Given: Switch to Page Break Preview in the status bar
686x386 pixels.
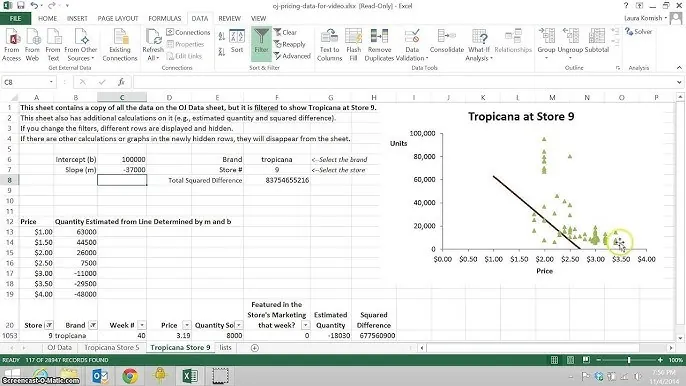Looking at the screenshot, I should coord(586,360).
